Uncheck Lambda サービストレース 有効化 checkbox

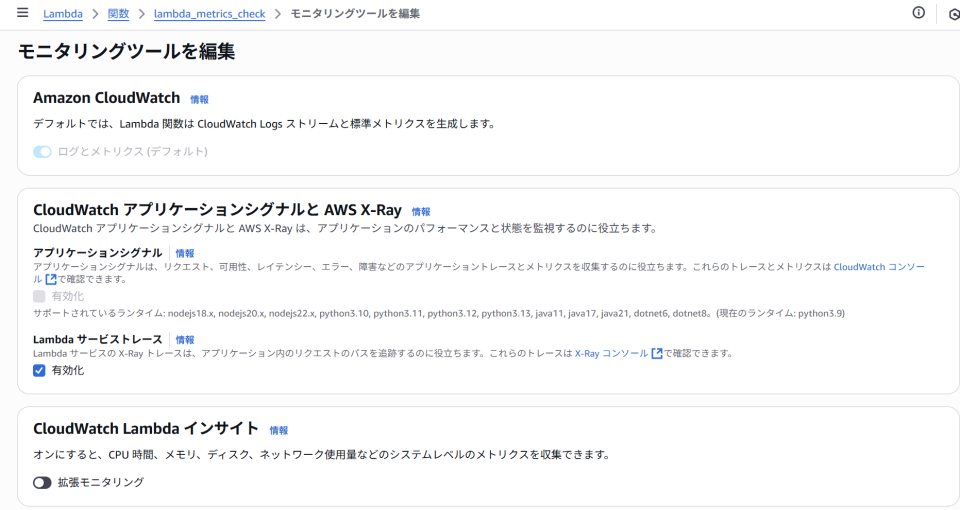[x=39, y=370]
